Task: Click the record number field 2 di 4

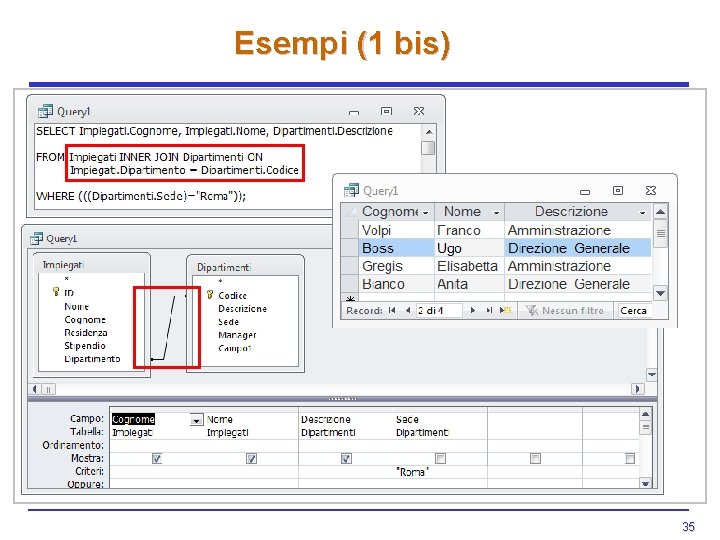Action: pos(439,310)
